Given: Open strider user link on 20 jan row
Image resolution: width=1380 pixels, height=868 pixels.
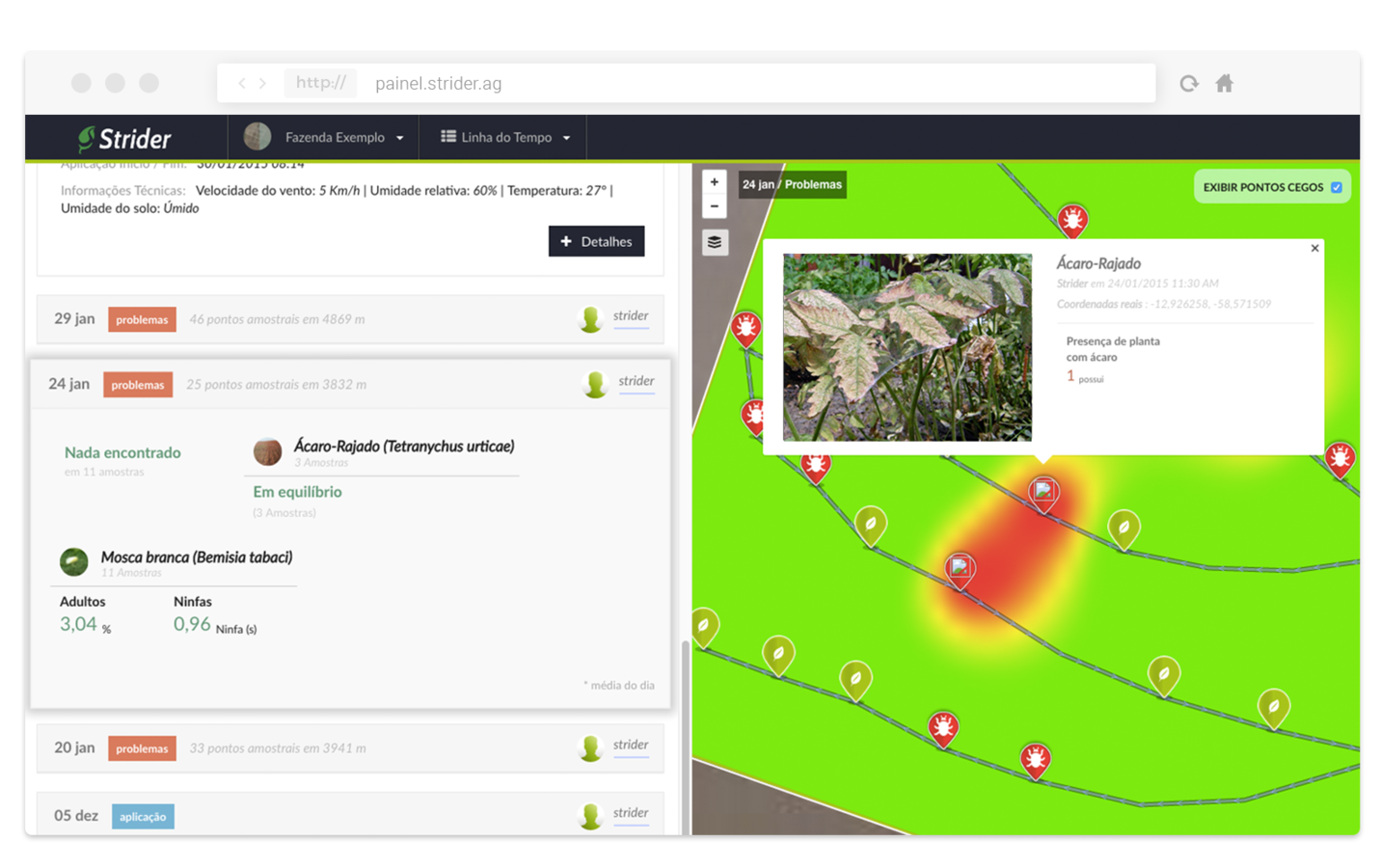Looking at the screenshot, I should point(631,746).
